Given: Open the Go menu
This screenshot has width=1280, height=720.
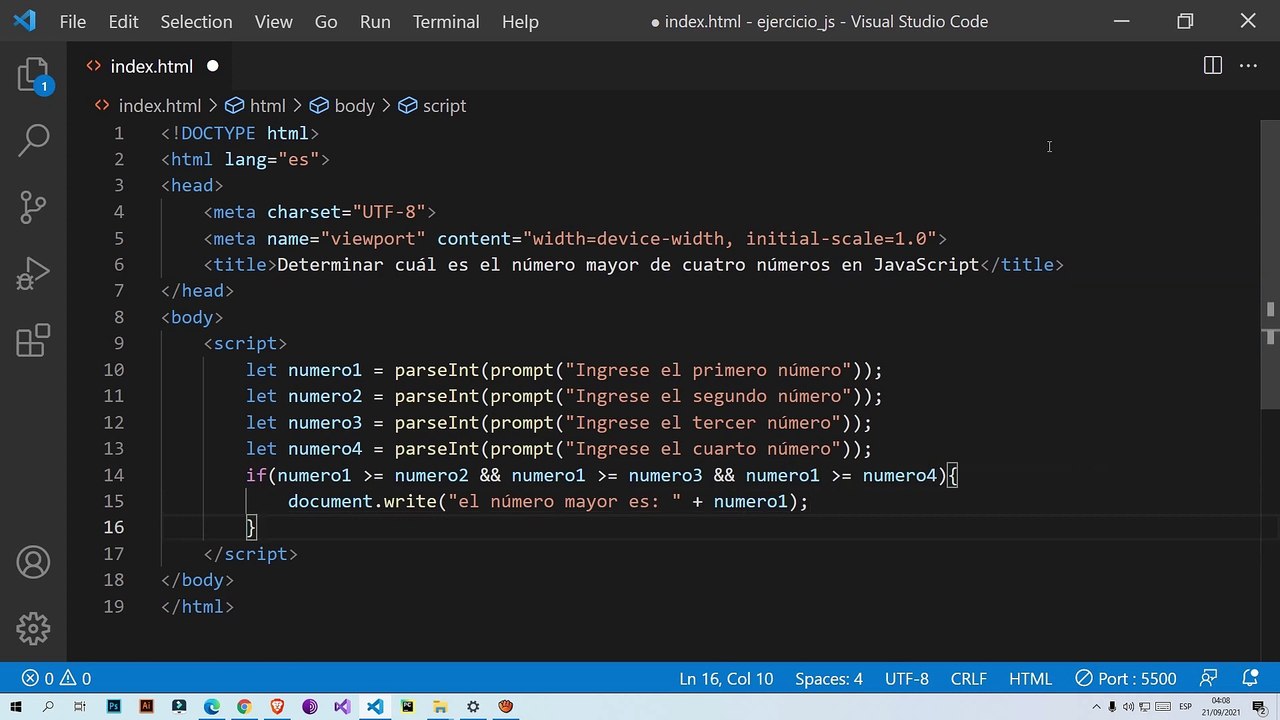Looking at the screenshot, I should tap(326, 21).
